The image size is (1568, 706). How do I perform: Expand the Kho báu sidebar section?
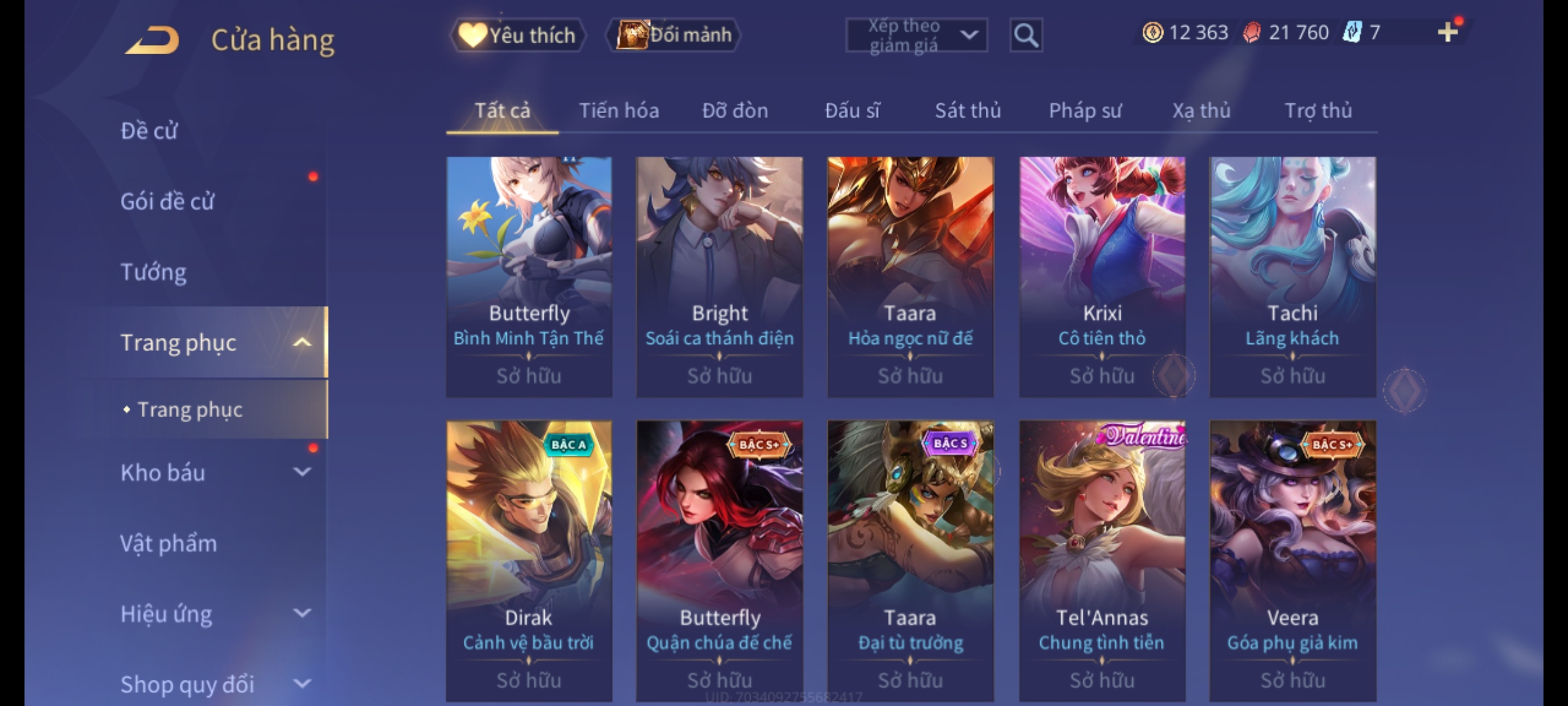point(302,472)
